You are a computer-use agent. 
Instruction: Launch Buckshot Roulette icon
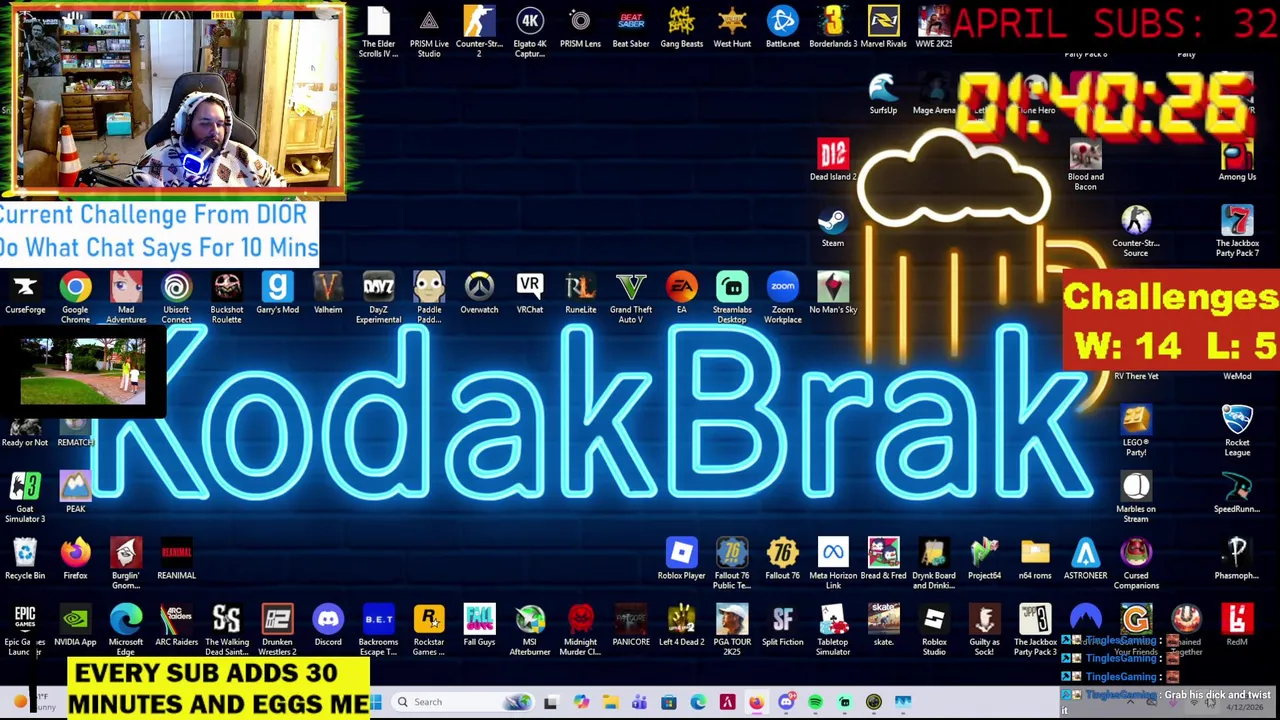(x=227, y=298)
